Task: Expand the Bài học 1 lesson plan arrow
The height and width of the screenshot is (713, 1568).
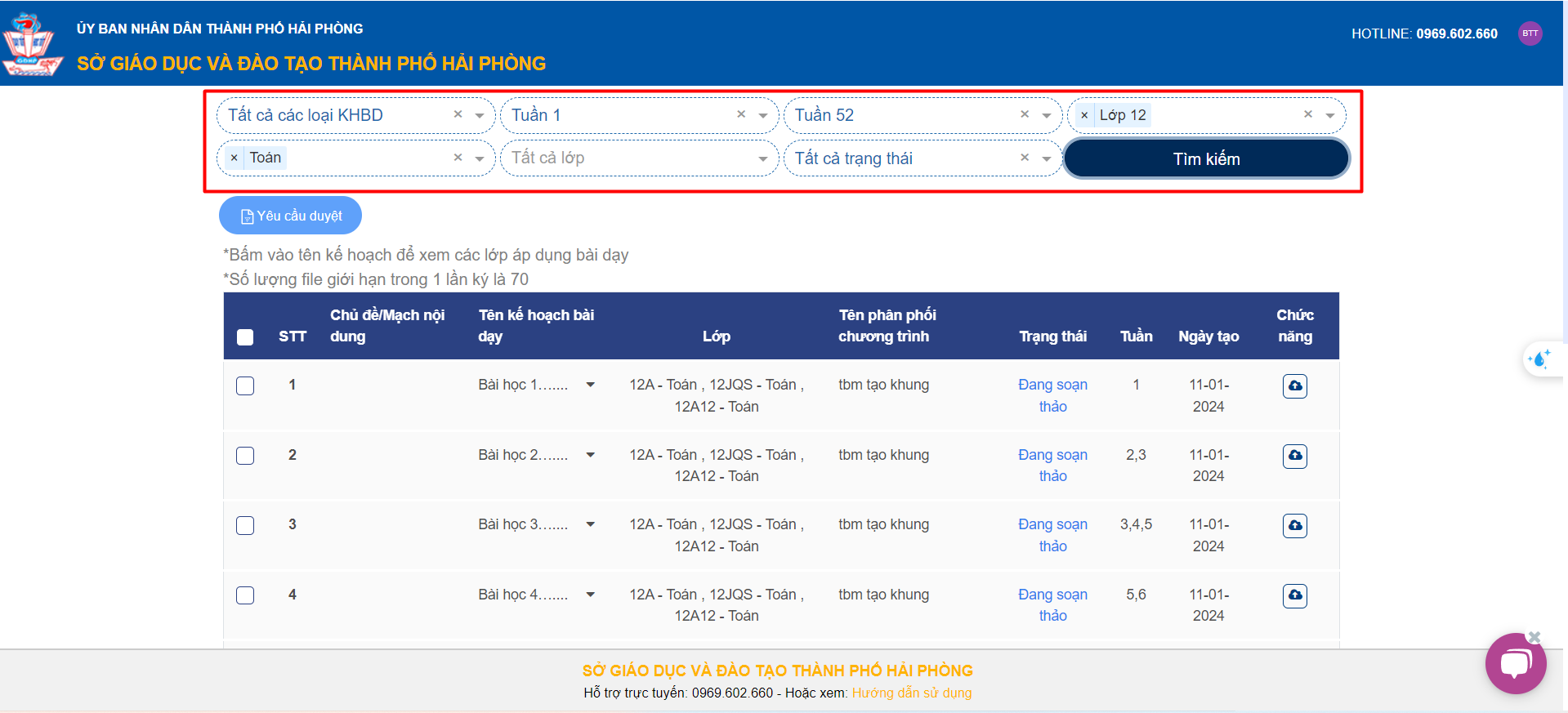Action: click(x=590, y=385)
